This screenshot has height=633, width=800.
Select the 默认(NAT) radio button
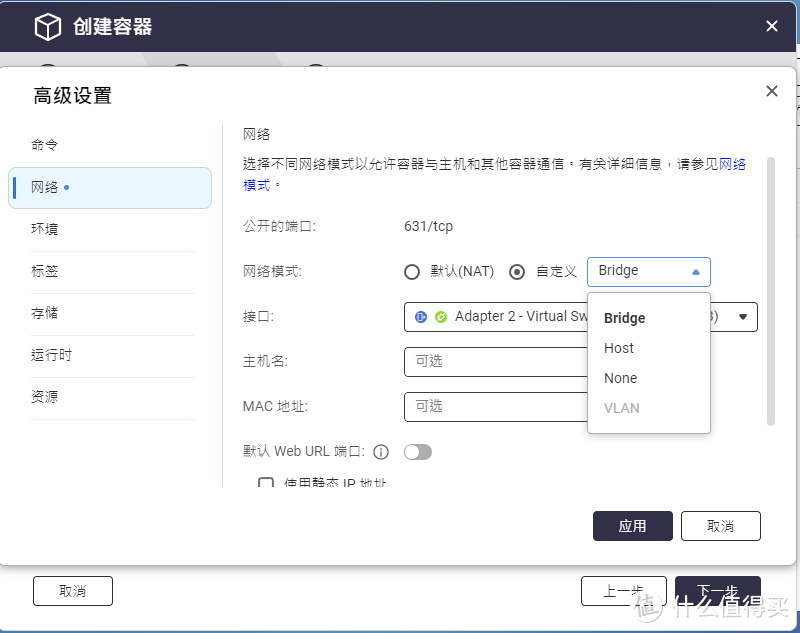[411, 271]
